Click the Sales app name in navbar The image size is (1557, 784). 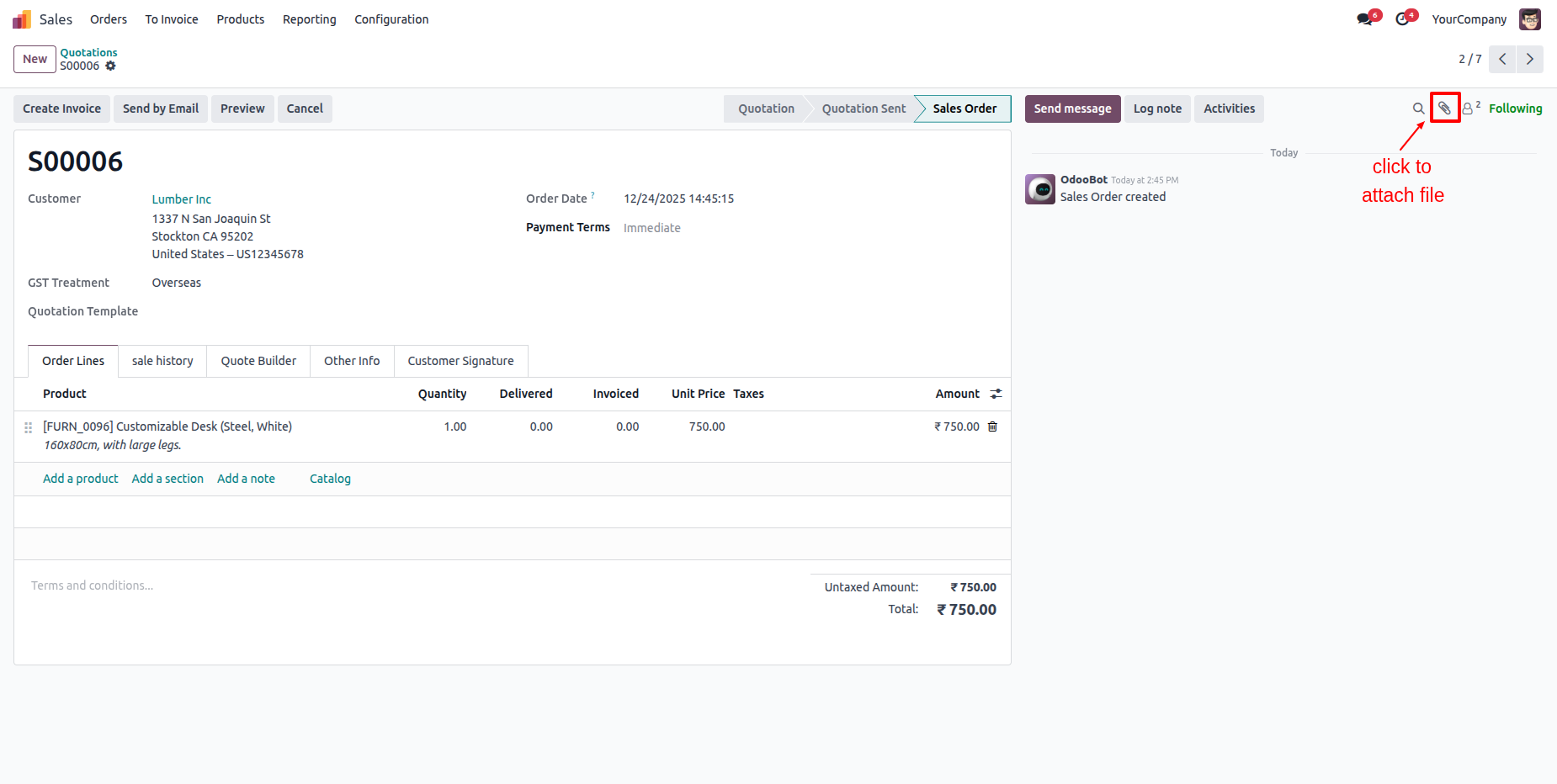pyautogui.click(x=56, y=19)
